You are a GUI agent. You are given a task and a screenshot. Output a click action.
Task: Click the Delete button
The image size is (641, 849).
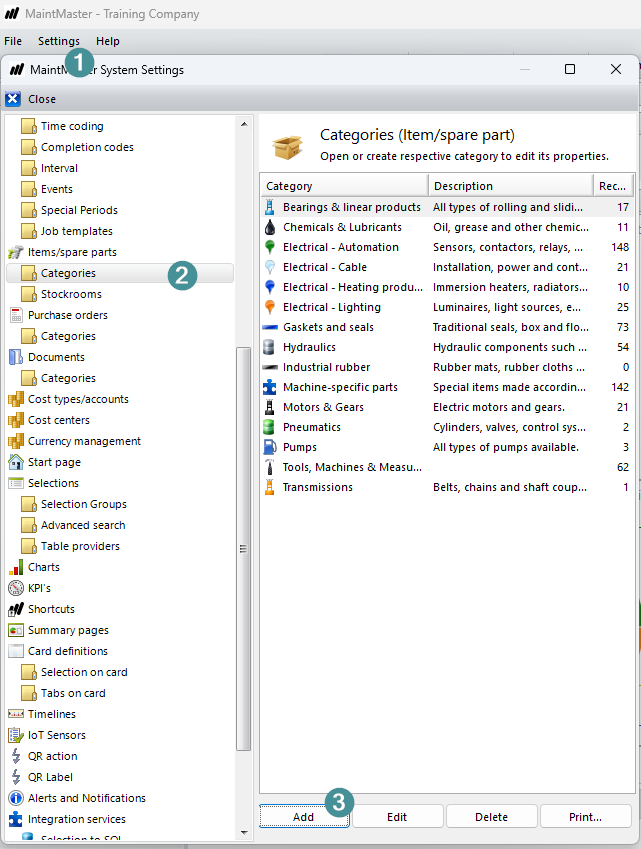point(492,817)
